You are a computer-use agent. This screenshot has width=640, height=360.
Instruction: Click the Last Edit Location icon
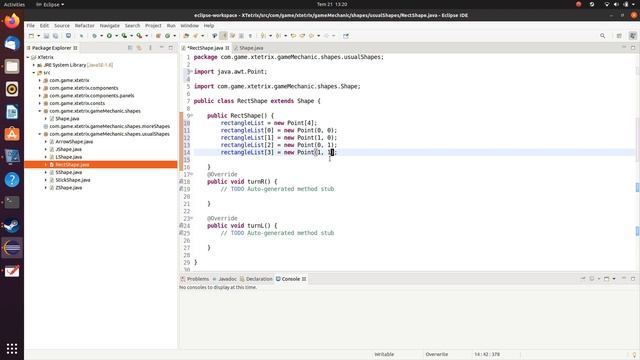[293, 36]
